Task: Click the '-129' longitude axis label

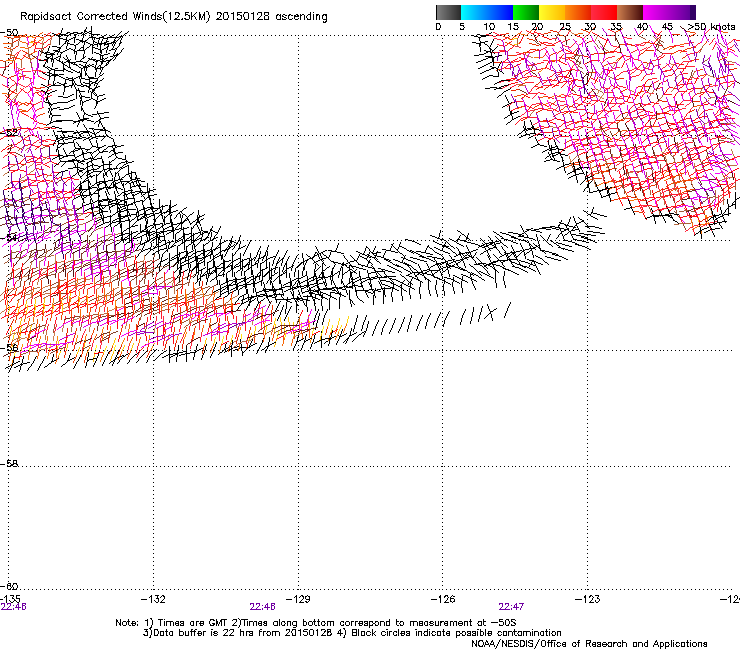Action: point(298,599)
